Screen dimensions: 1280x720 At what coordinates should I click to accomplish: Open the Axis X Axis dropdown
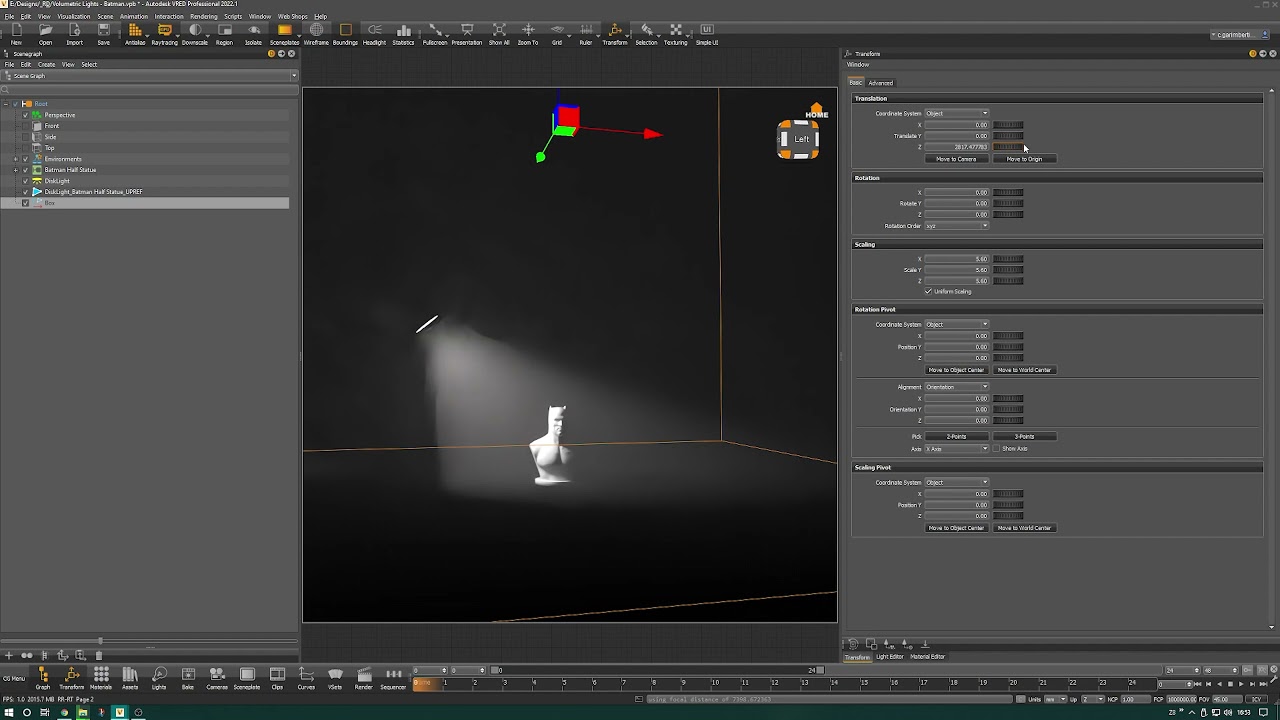[x=957, y=449]
